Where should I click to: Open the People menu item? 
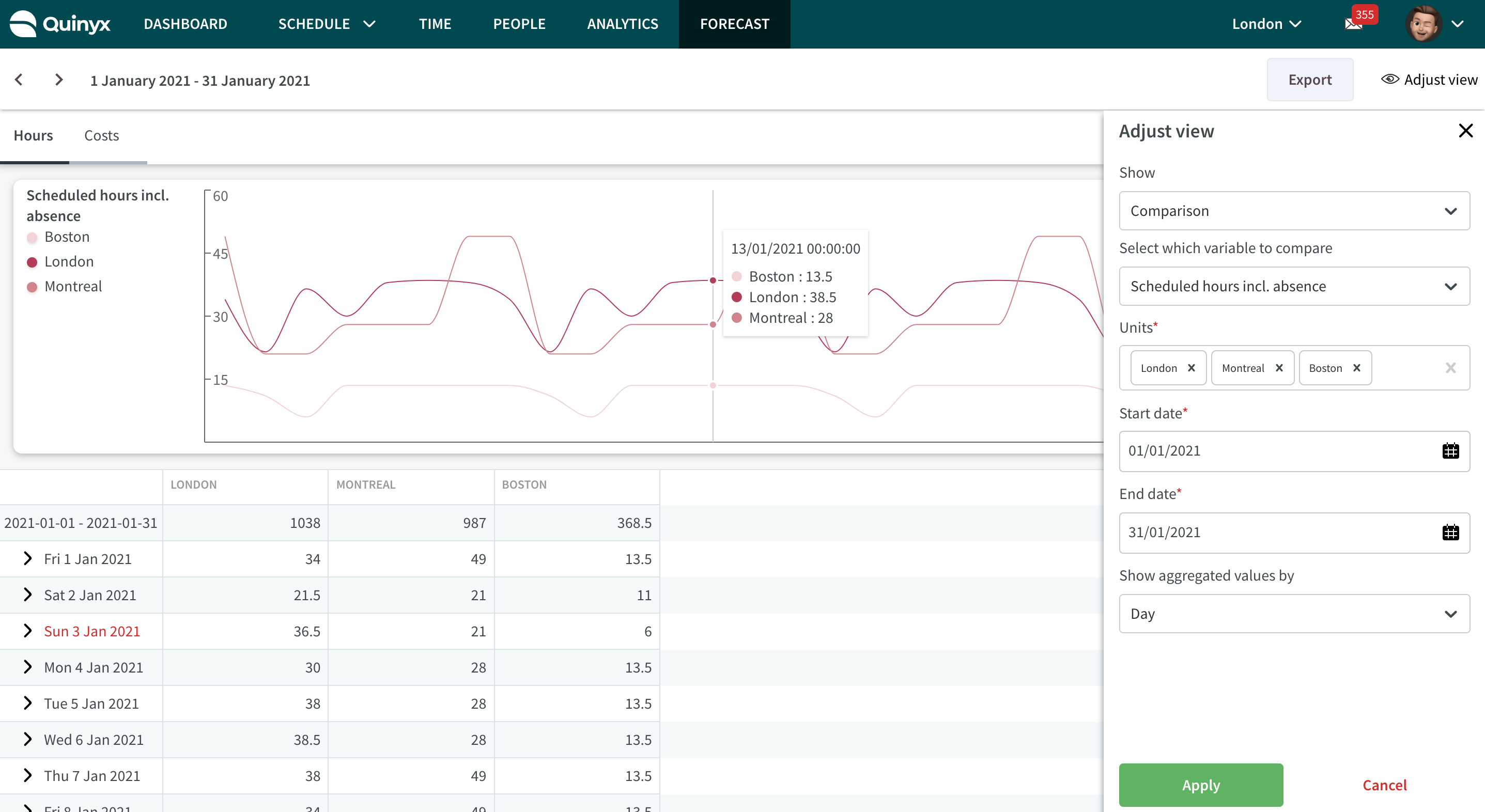pyautogui.click(x=519, y=24)
